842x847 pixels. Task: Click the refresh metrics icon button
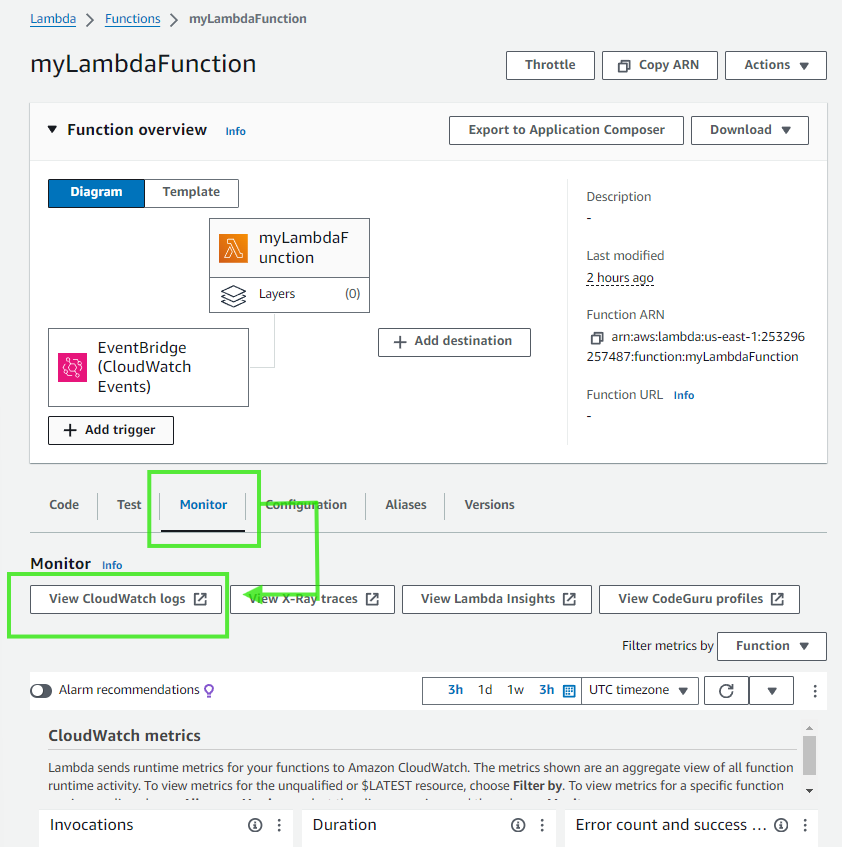coord(726,690)
